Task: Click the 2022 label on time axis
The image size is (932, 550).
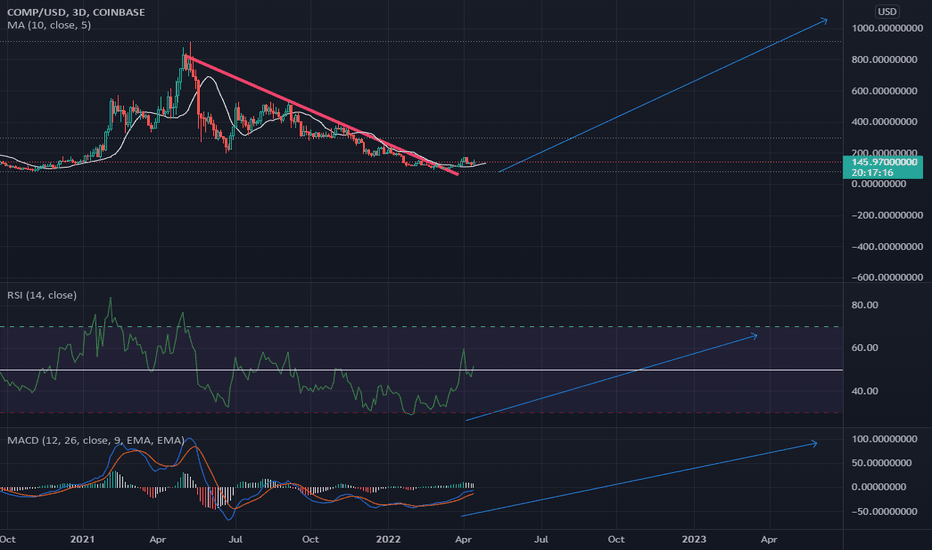Action: (388, 539)
